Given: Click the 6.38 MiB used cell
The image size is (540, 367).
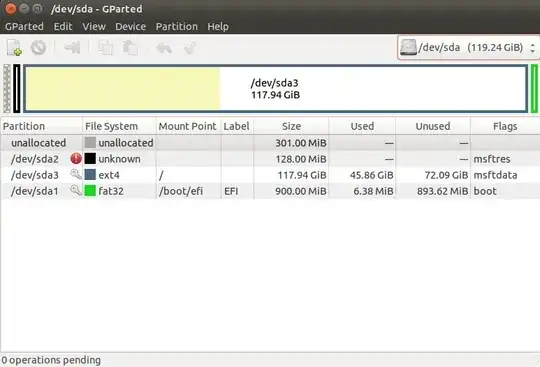Looking at the screenshot, I should click(373, 191).
